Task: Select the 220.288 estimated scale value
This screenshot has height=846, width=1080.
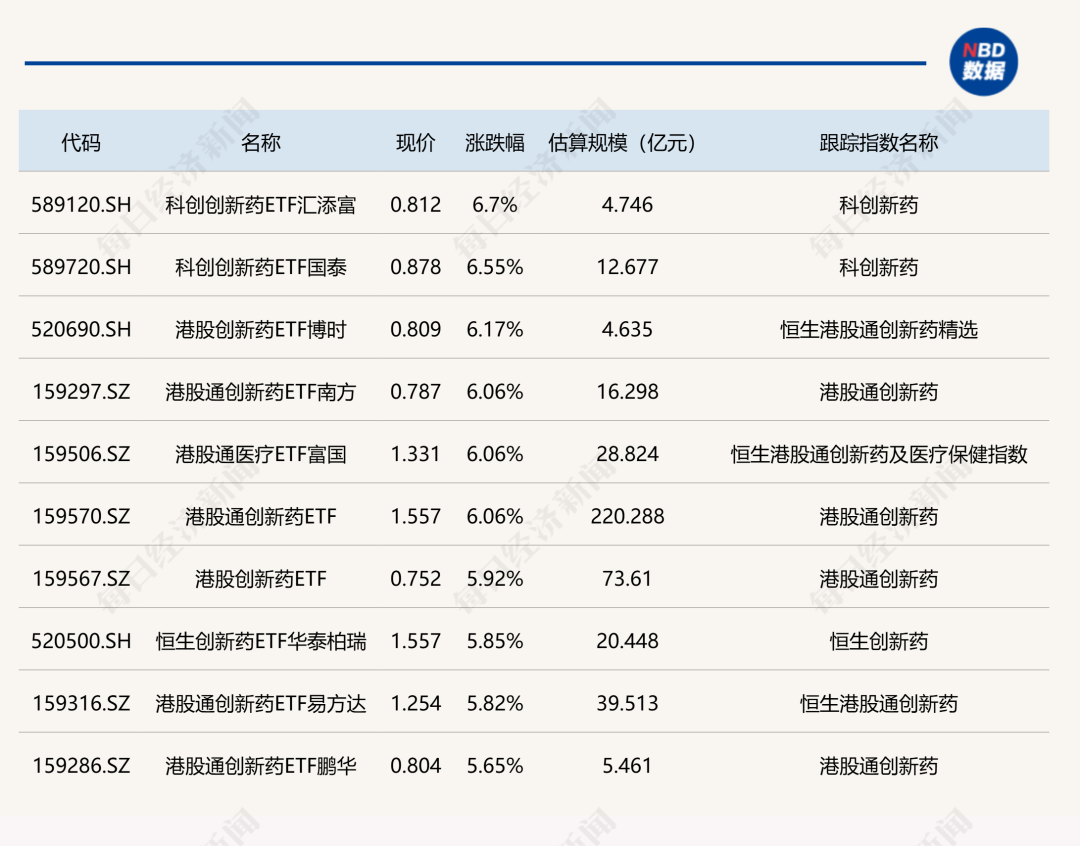Action: [x=627, y=517]
